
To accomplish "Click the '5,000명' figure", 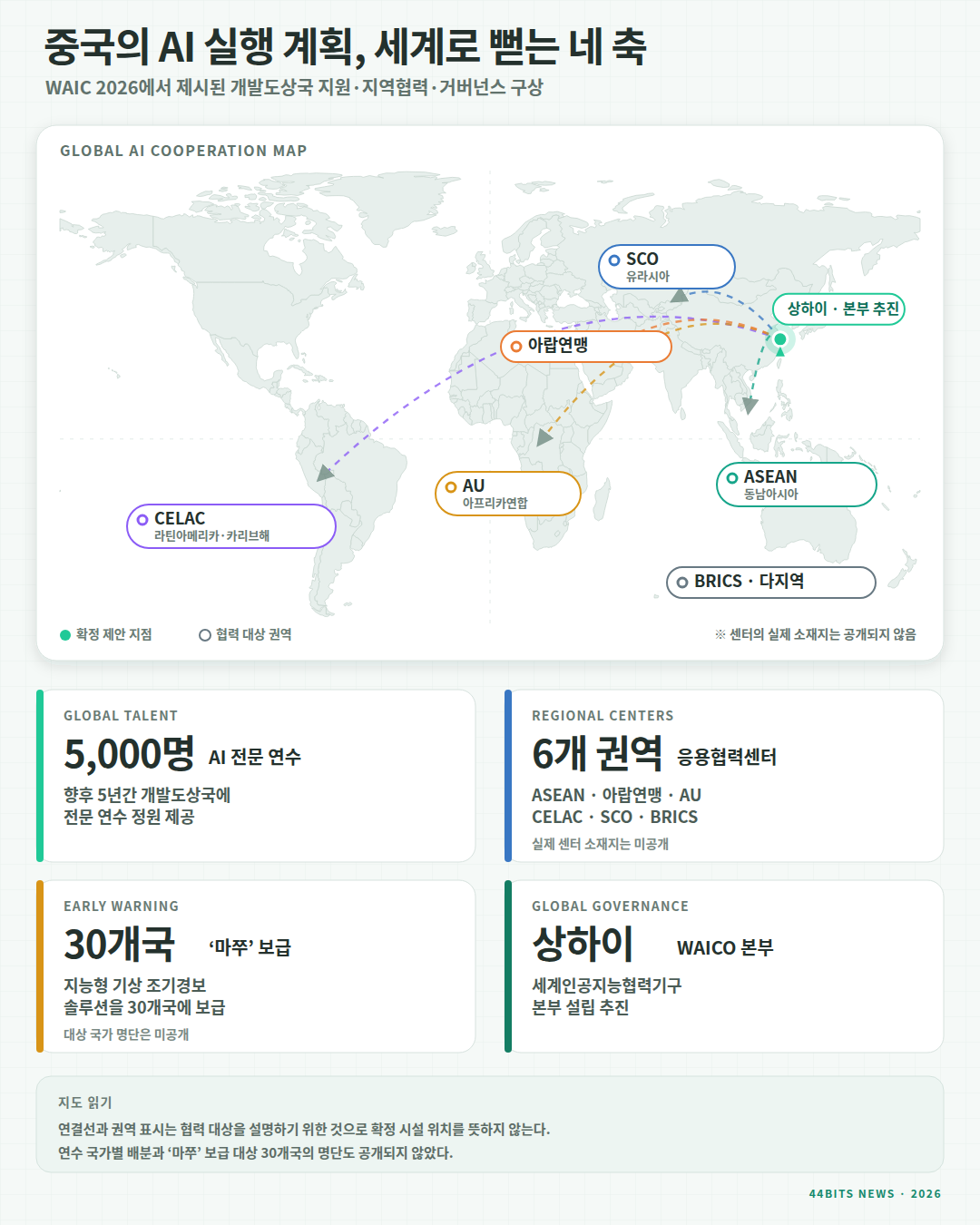I will click(x=129, y=754).
